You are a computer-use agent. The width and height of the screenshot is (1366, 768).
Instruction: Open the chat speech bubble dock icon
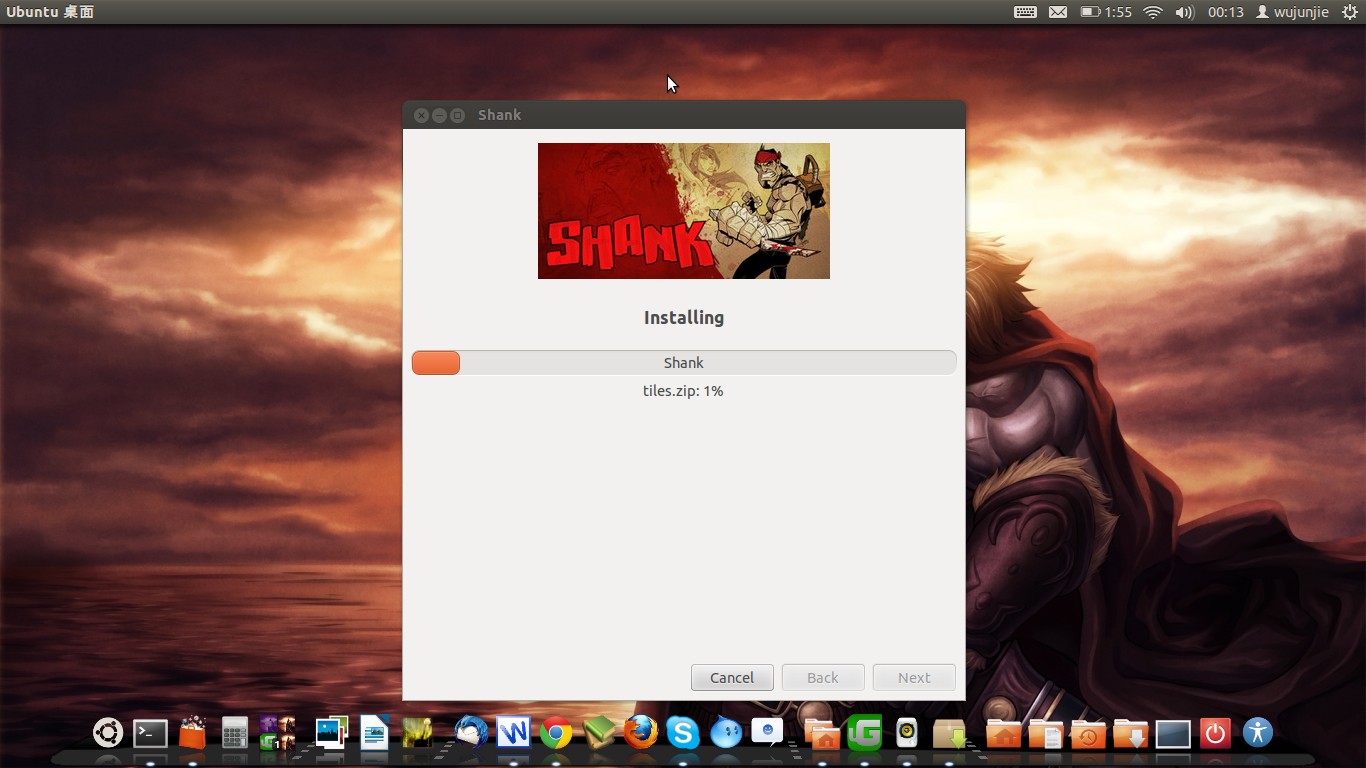click(x=768, y=733)
